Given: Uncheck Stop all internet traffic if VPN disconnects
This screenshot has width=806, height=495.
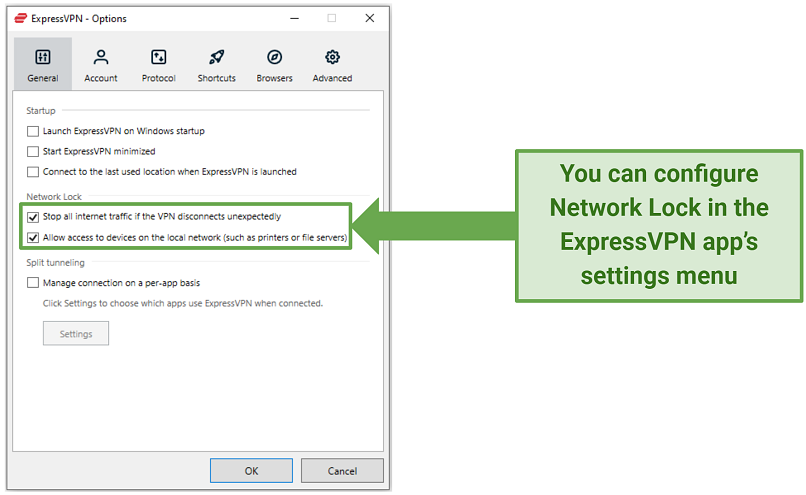Looking at the screenshot, I should pyautogui.click(x=33, y=216).
